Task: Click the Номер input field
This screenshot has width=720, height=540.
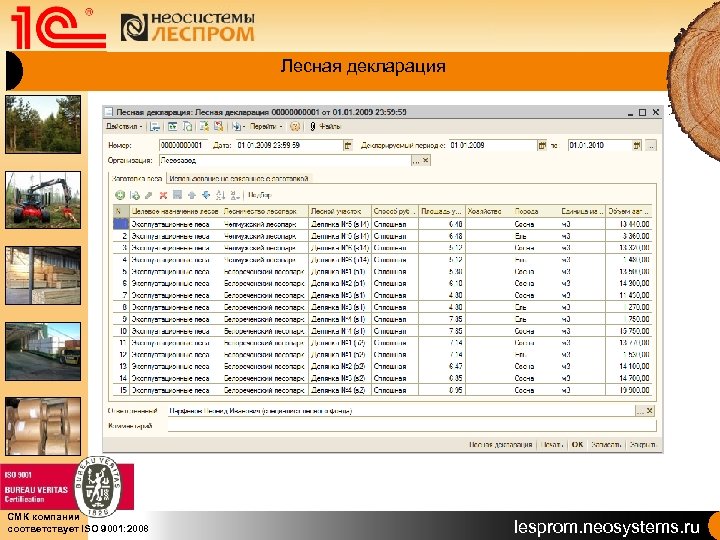Action: (183, 146)
